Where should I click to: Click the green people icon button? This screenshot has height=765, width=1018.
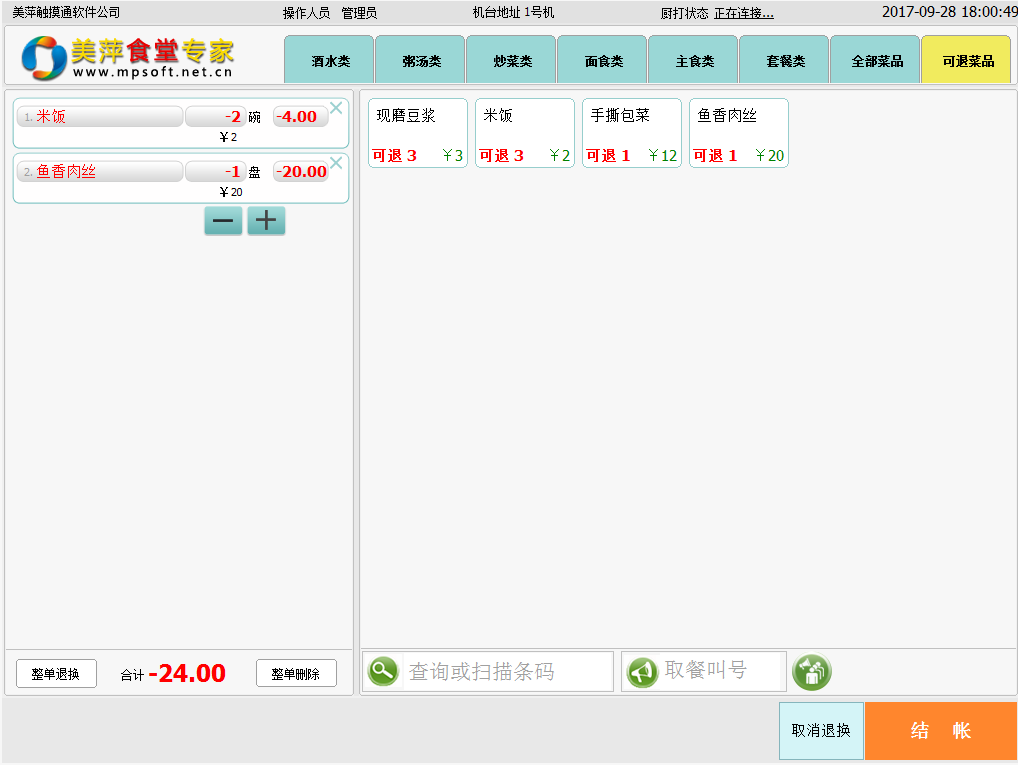[811, 672]
